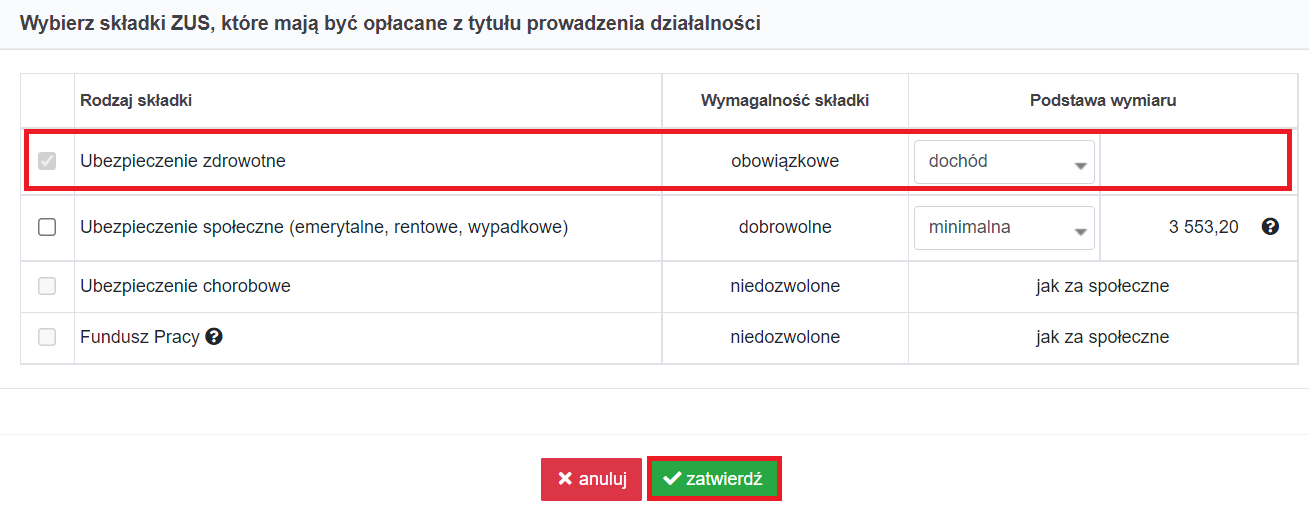
Task: Open the dochód dropdown for health insurance
Action: [x=1004, y=161]
